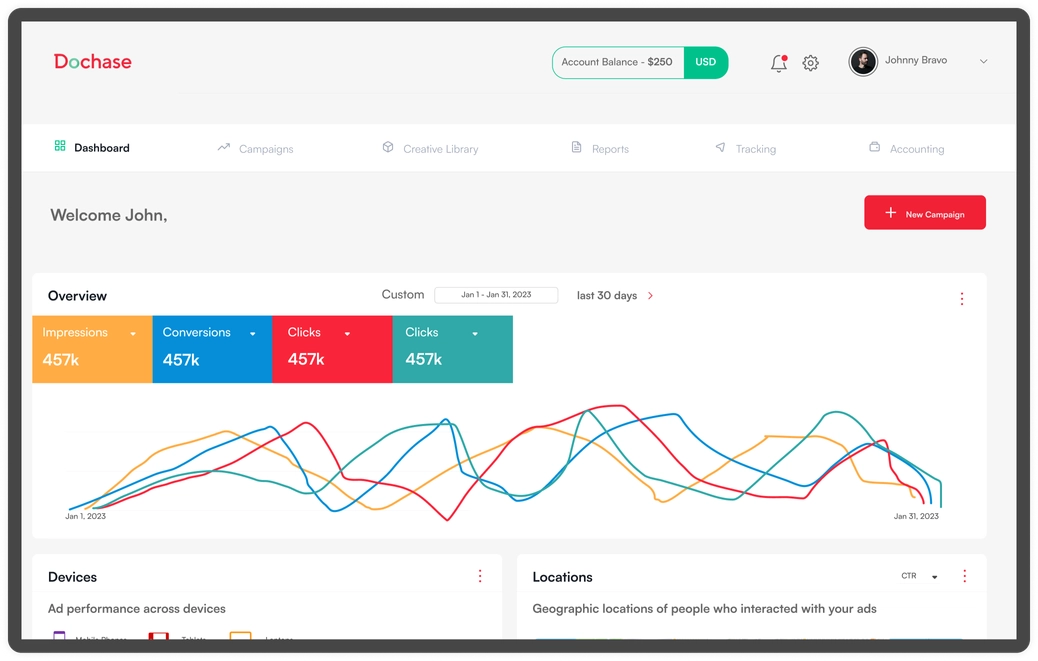Open the Locations panel three-dot menu
Screen dimensions: 1038x661
point(964,576)
